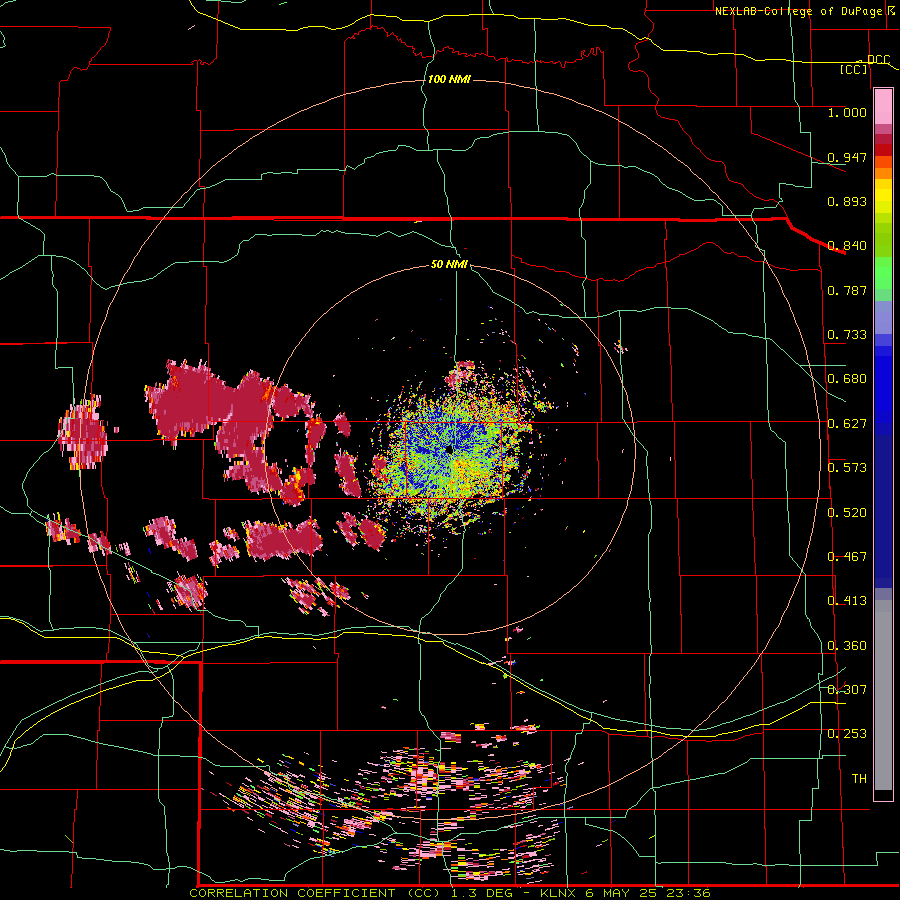The height and width of the screenshot is (900, 900).
Task: Click the 1.000 value on the scale
Action: tap(847, 112)
